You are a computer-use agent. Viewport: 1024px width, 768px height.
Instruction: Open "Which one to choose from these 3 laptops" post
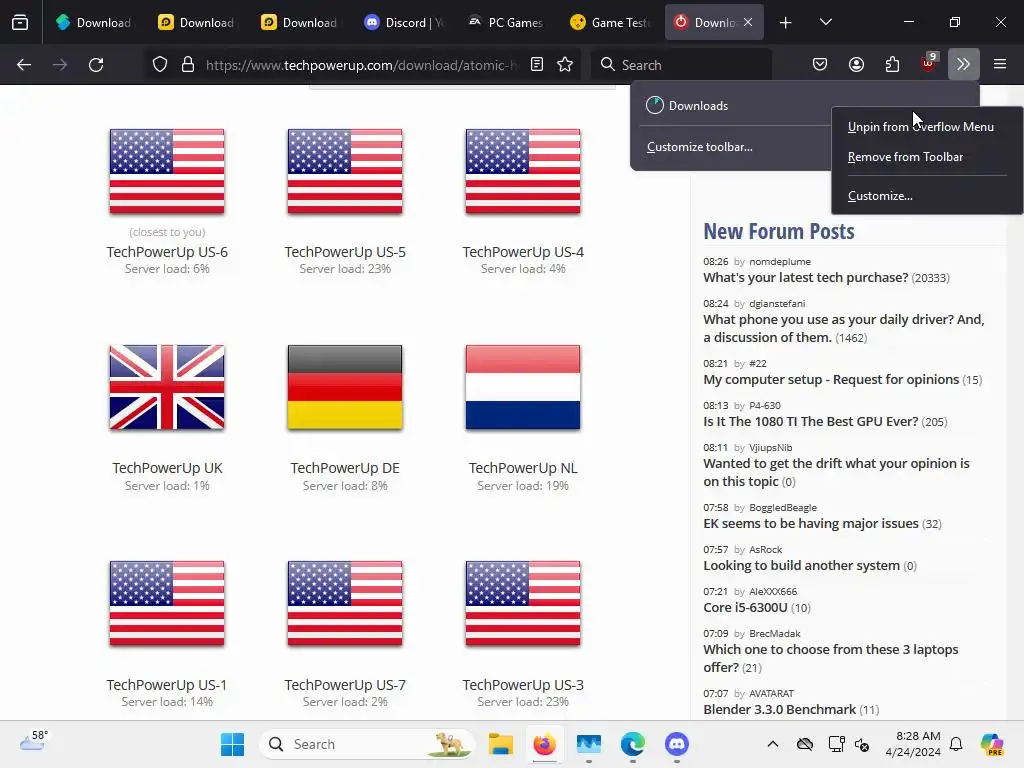831,658
